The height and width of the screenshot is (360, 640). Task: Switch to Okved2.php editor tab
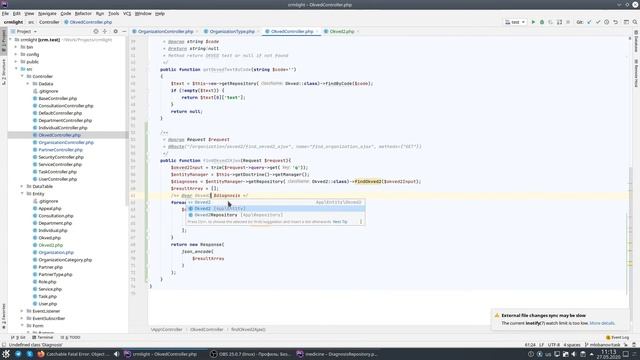click(341, 31)
